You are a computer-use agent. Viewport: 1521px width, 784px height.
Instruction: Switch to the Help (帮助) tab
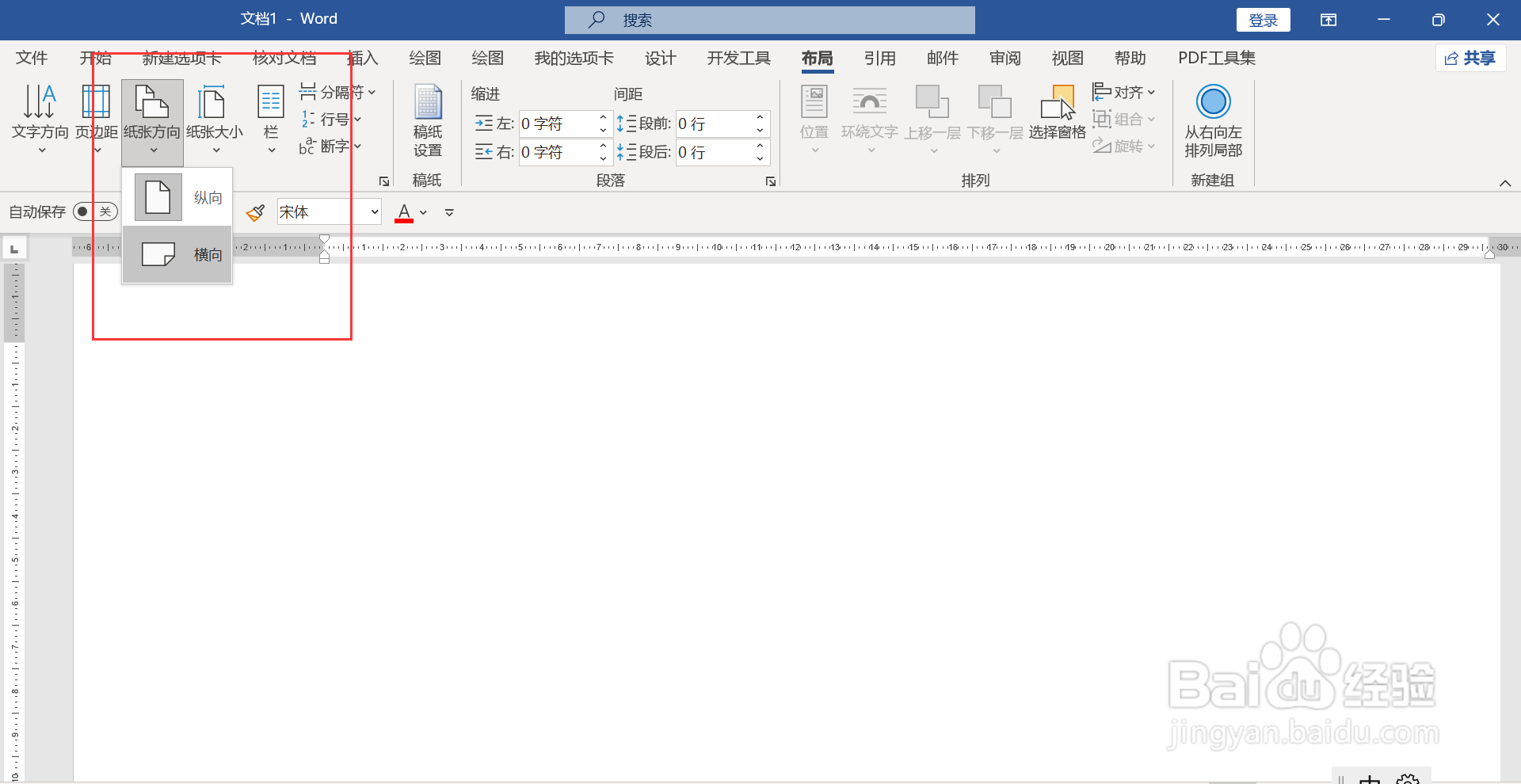(1130, 58)
